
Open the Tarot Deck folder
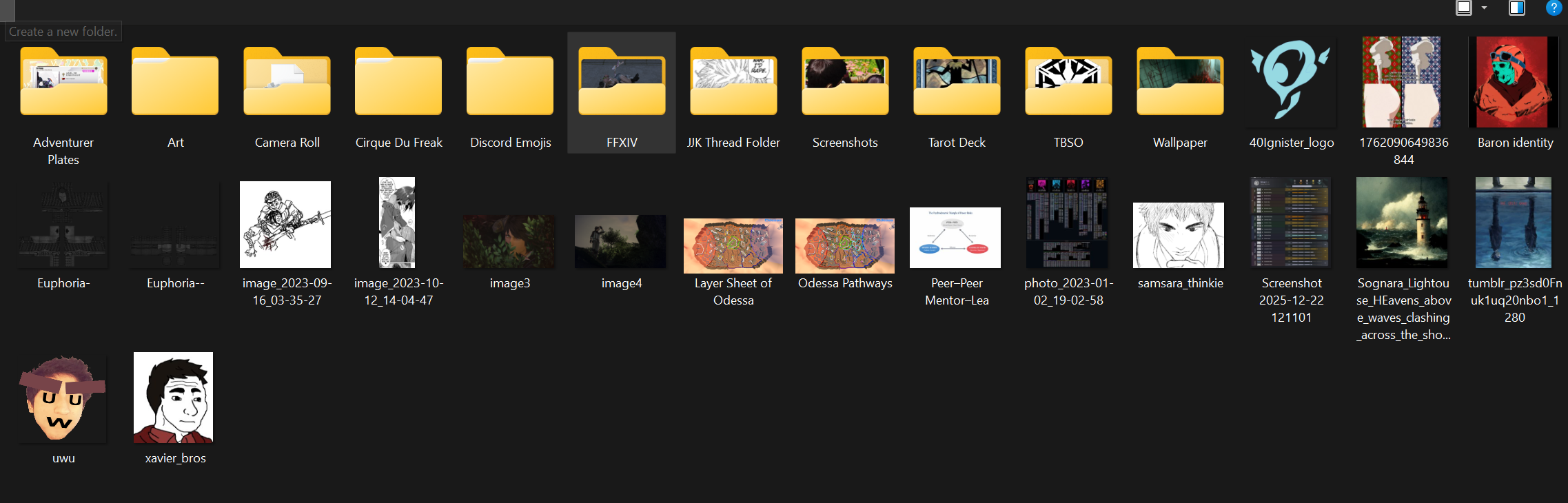click(957, 81)
